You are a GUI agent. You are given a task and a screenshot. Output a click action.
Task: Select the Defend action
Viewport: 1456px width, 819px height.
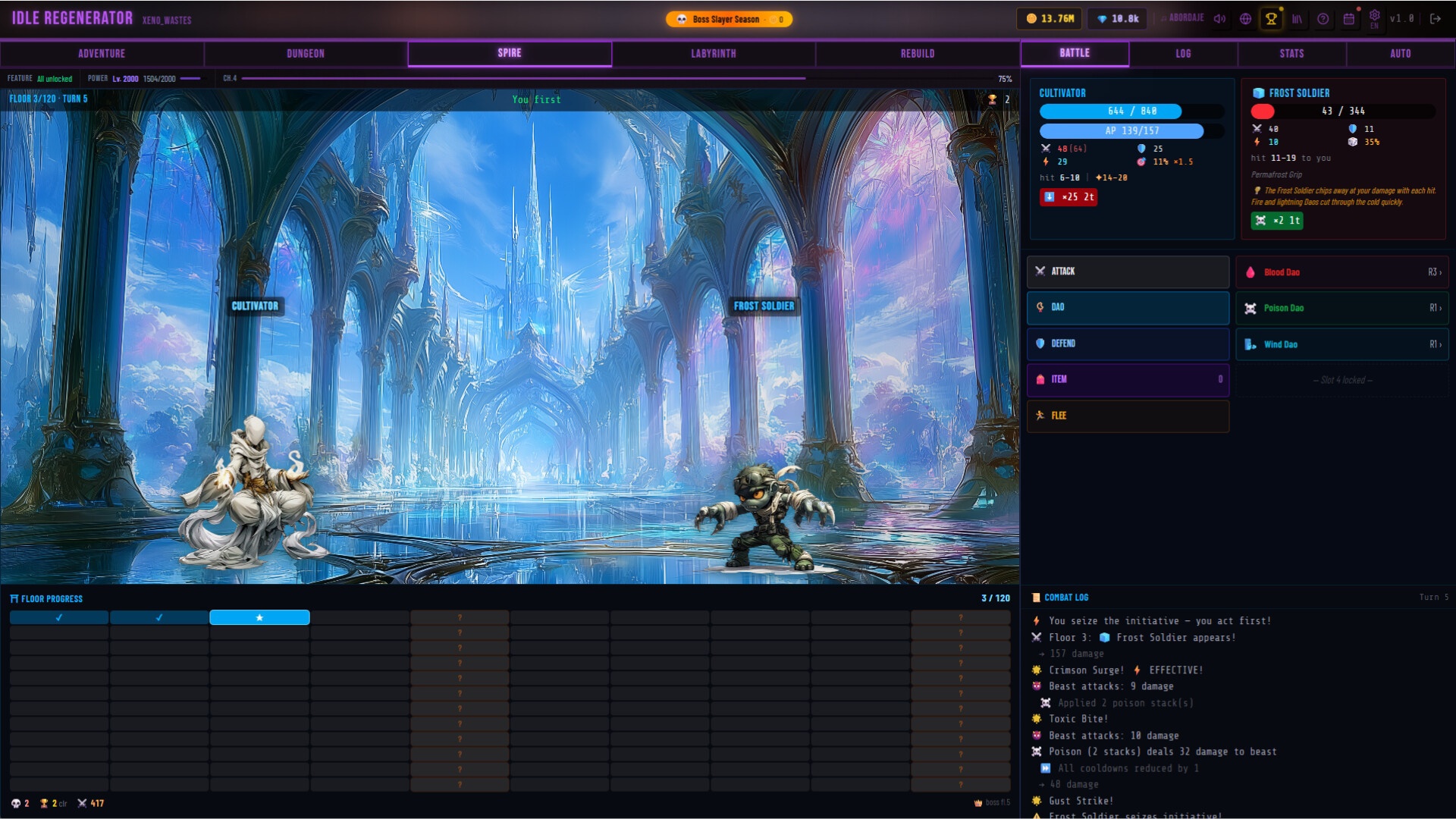tap(1128, 344)
